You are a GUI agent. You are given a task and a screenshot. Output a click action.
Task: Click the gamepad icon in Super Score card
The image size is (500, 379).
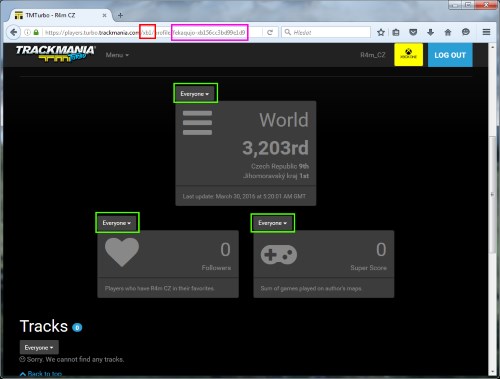click(279, 255)
